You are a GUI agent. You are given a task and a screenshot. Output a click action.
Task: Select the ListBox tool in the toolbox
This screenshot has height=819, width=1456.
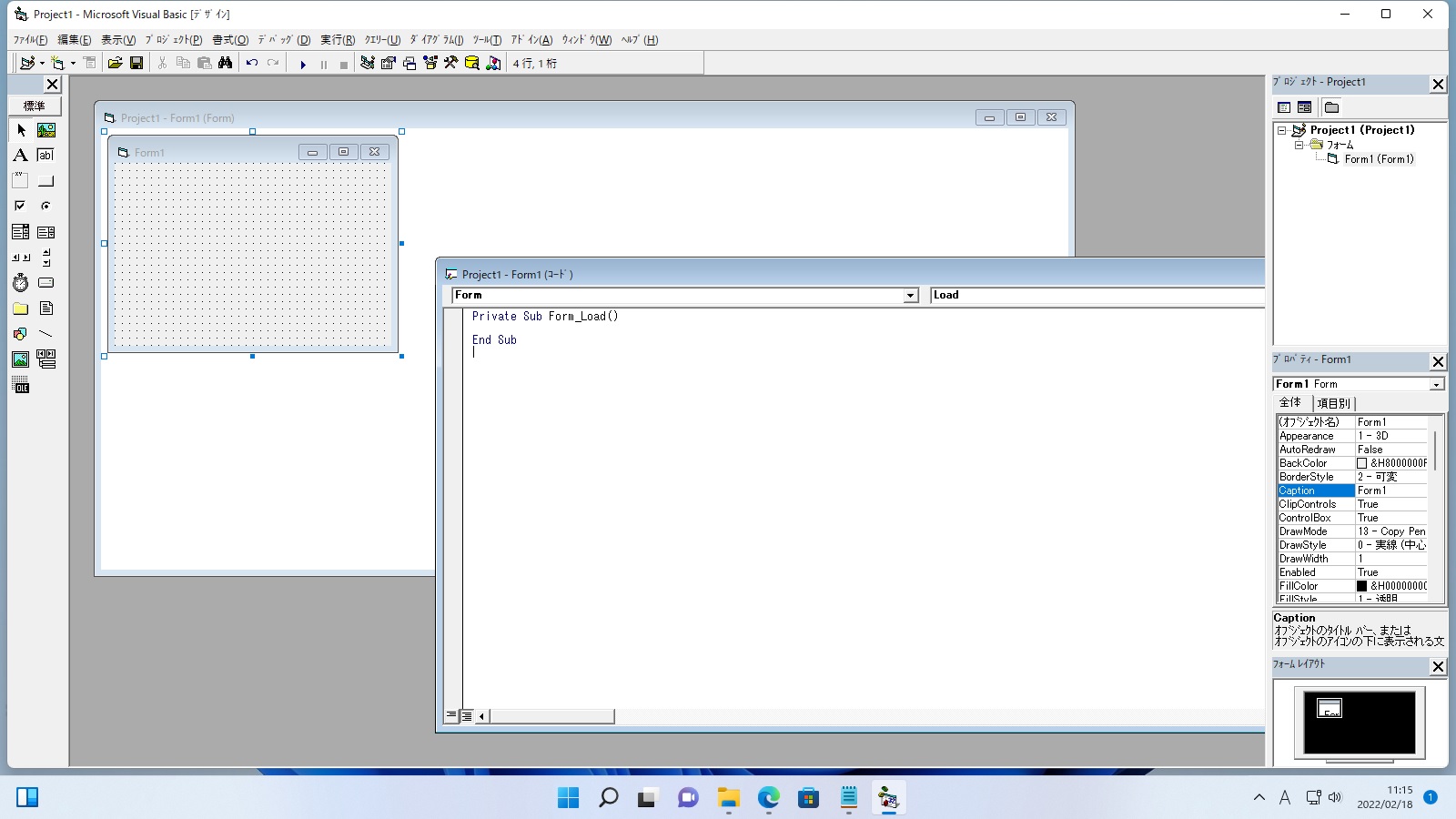(46, 232)
